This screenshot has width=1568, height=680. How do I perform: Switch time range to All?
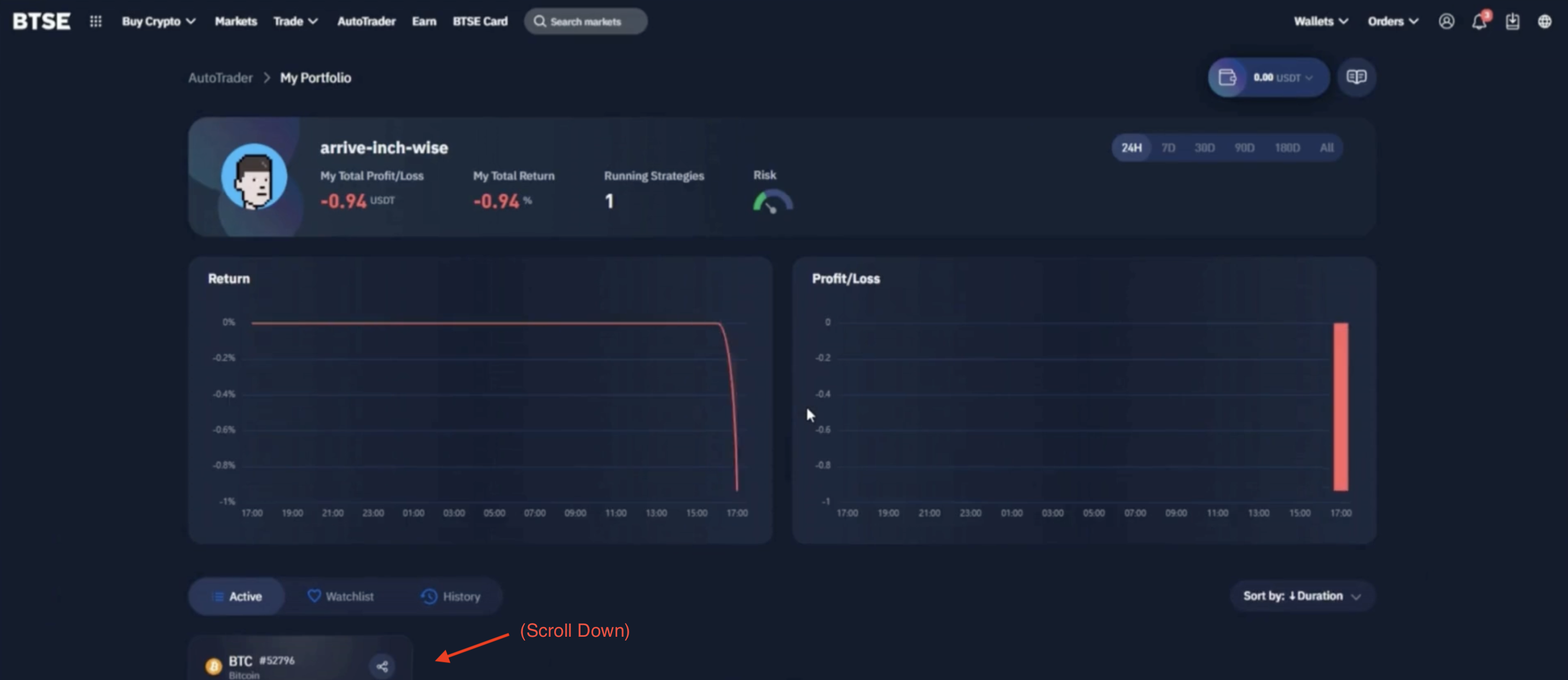(1327, 147)
